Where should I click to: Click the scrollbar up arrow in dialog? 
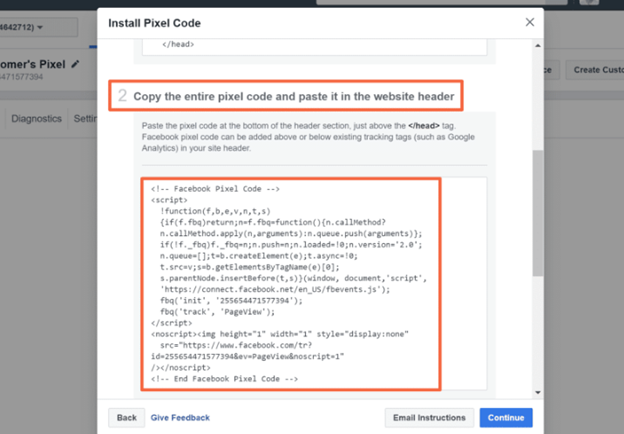click(538, 46)
